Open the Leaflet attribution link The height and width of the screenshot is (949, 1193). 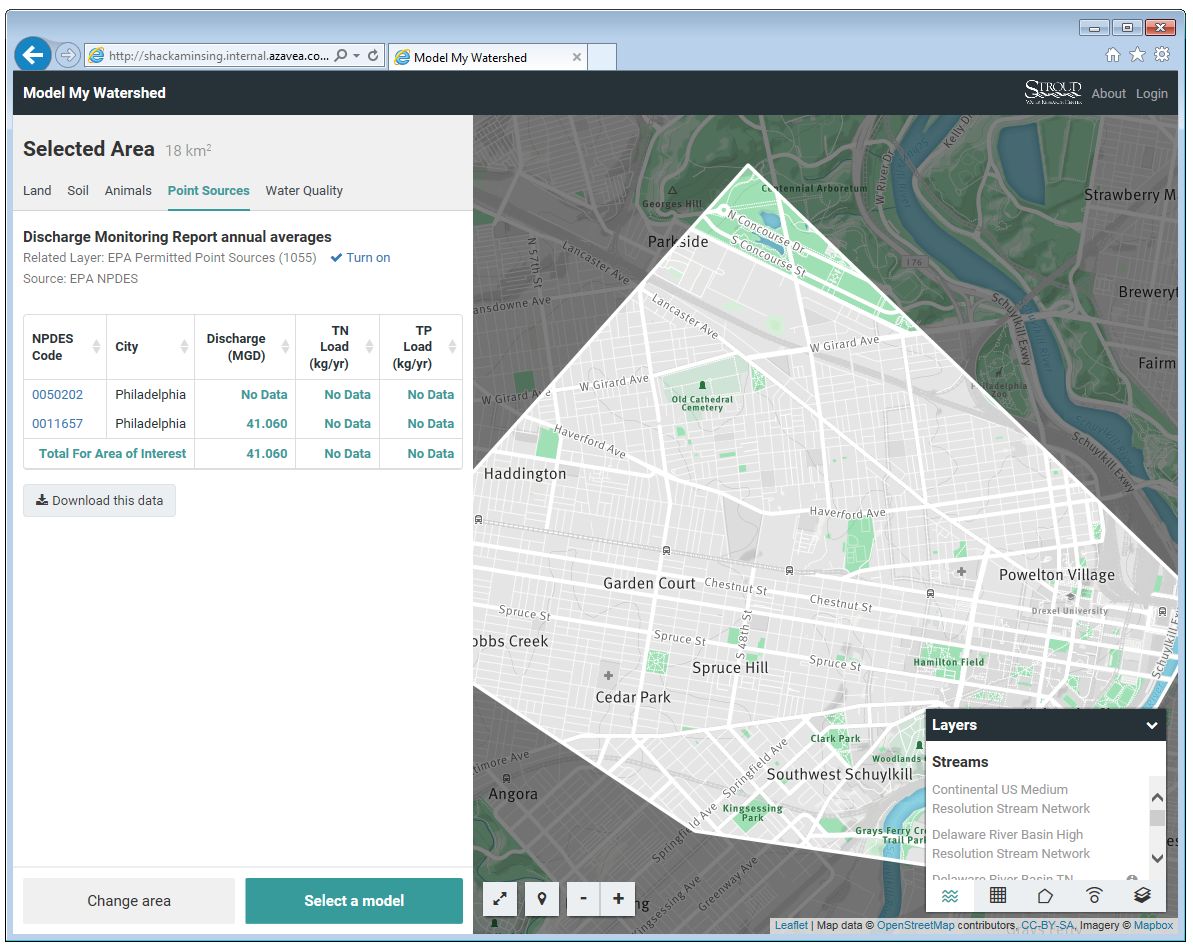pos(791,925)
